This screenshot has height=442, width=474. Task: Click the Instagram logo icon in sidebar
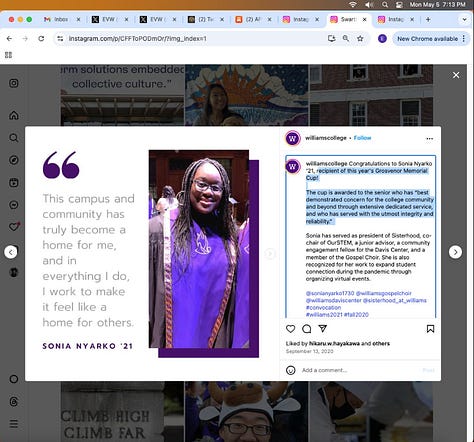14,83
